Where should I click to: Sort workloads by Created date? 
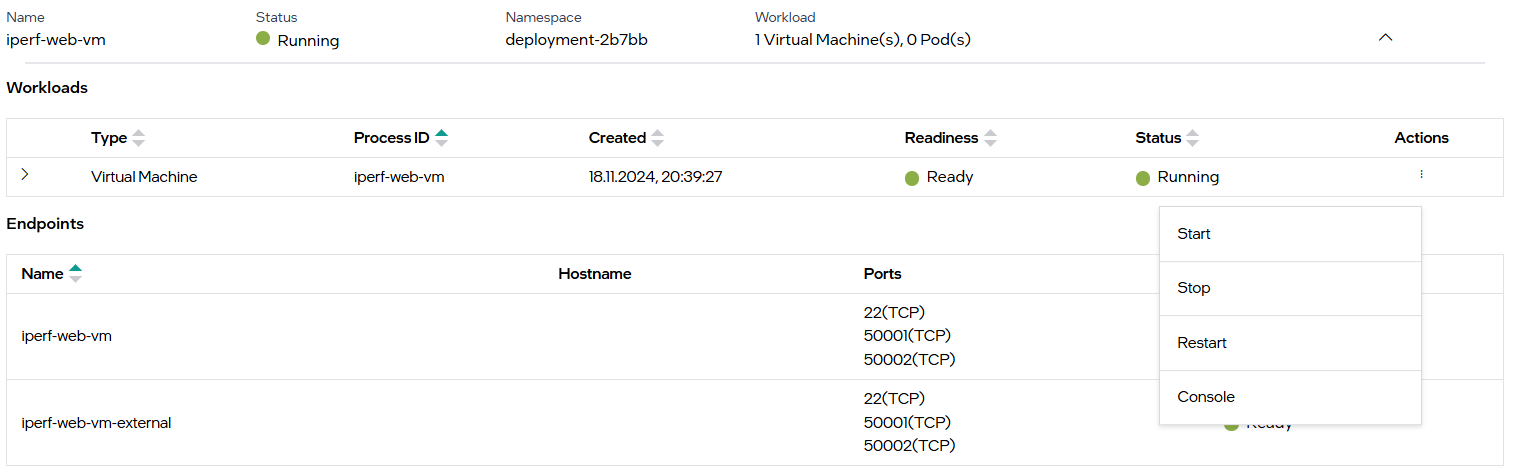[x=657, y=138]
